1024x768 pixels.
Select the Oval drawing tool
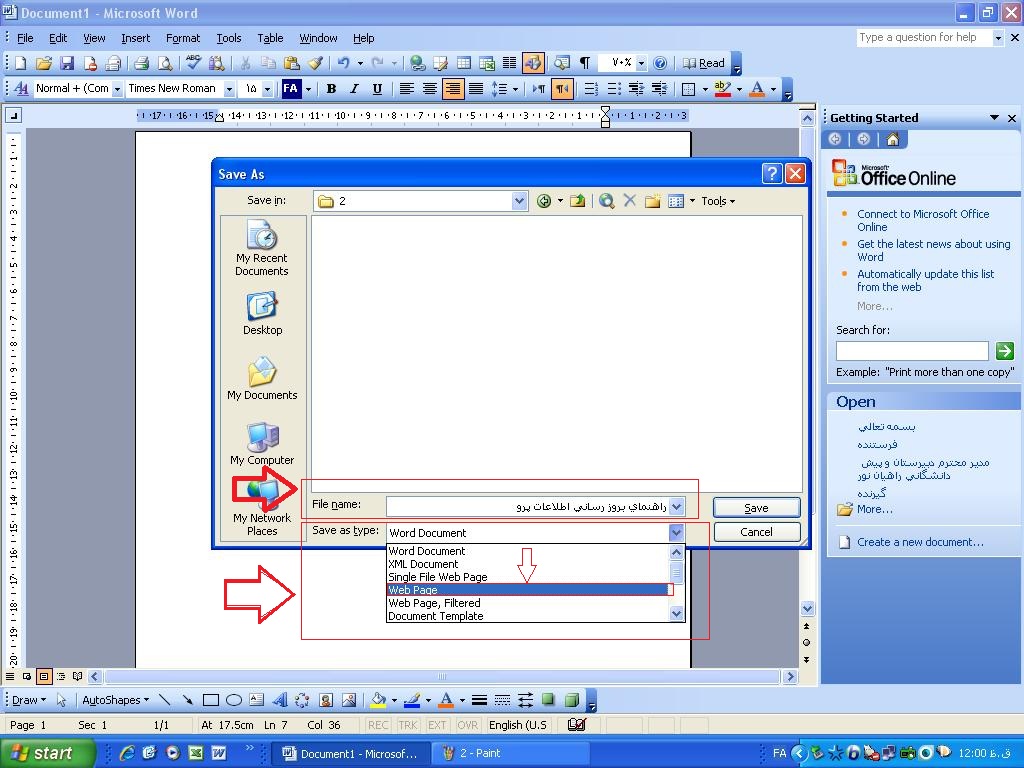coord(234,700)
